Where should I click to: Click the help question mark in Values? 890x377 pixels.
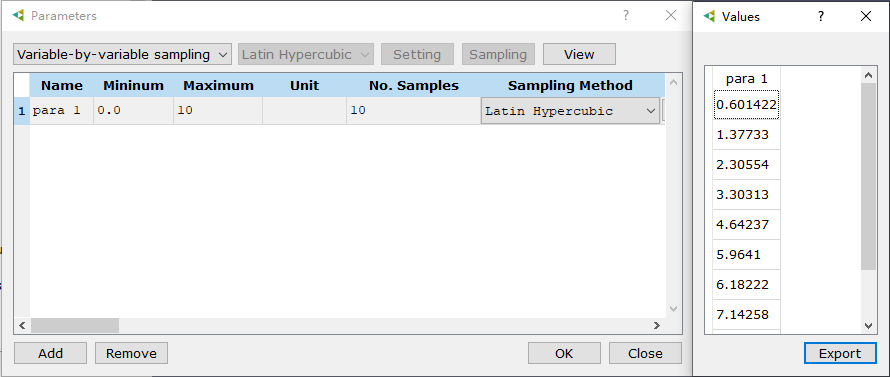click(x=821, y=16)
